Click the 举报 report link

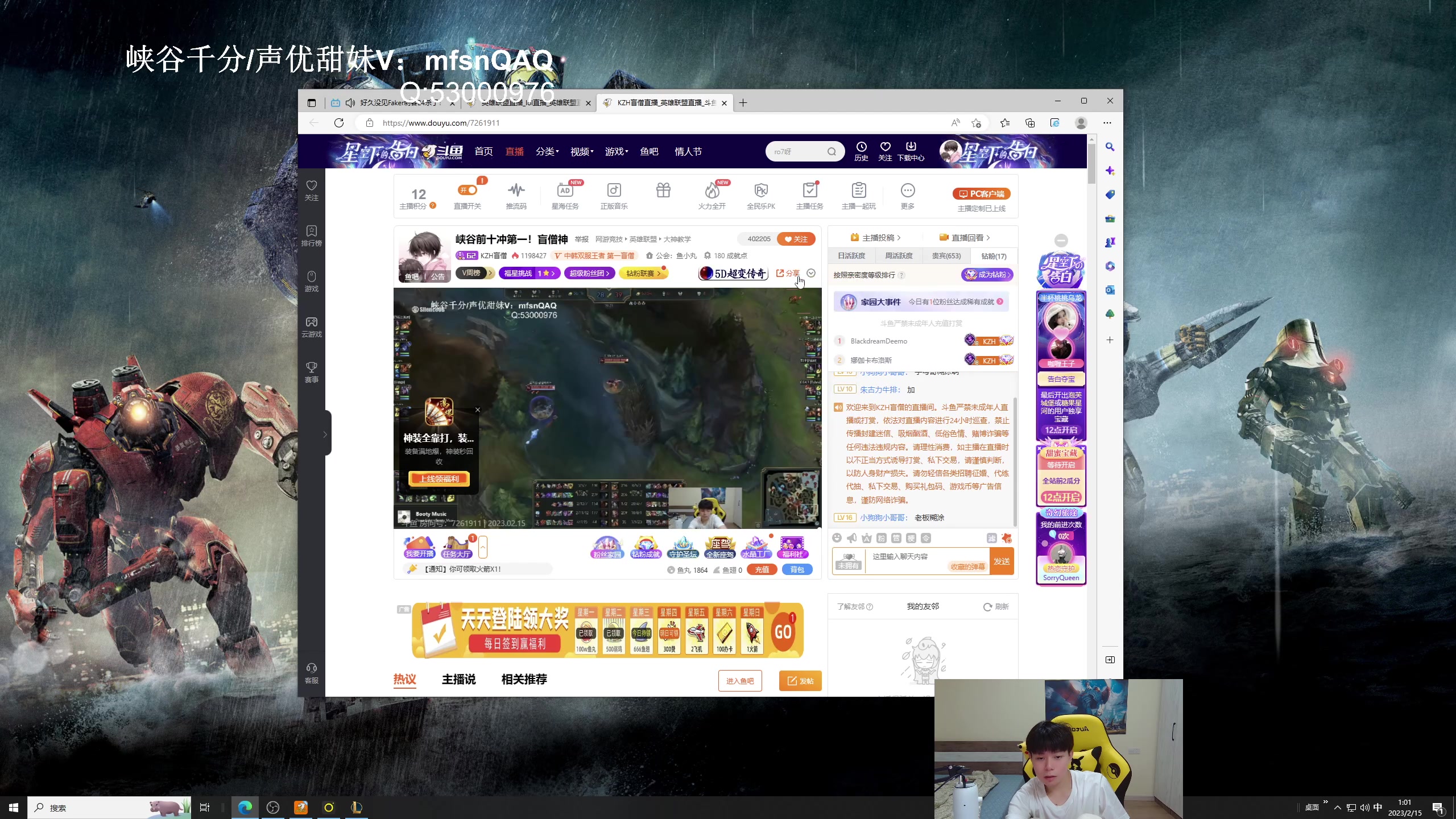click(581, 239)
